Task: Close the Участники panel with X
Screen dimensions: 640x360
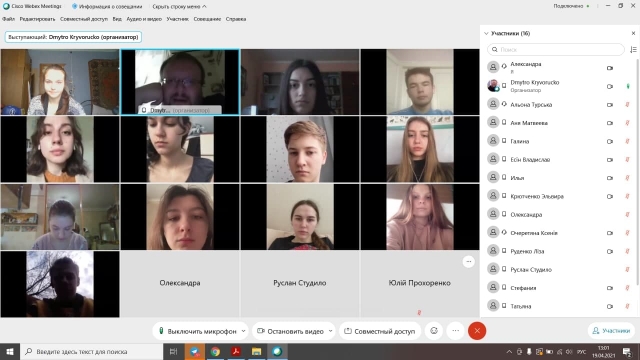Action: (x=633, y=33)
